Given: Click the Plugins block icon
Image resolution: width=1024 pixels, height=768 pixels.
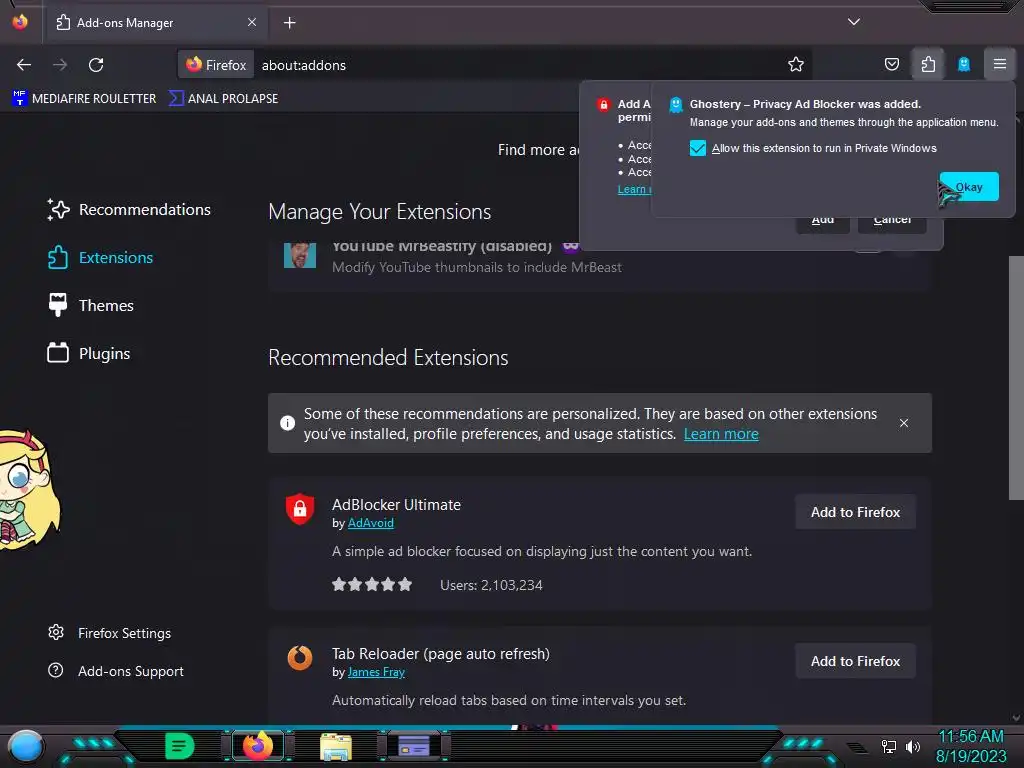Looking at the screenshot, I should coord(58,353).
